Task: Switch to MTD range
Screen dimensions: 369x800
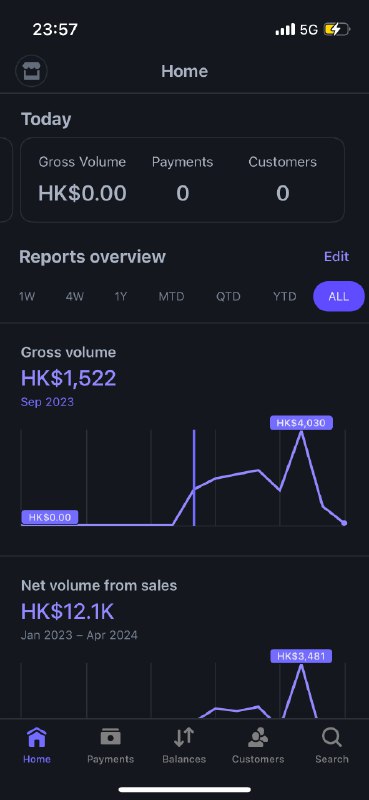Action: (171, 296)
